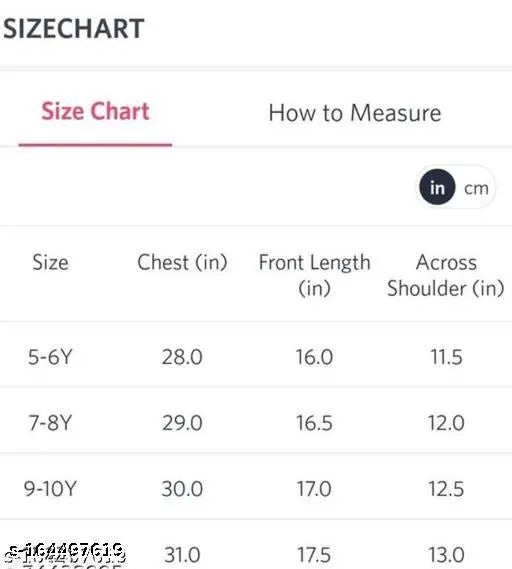Switch to the How to Measure tab

pos(355,113)
